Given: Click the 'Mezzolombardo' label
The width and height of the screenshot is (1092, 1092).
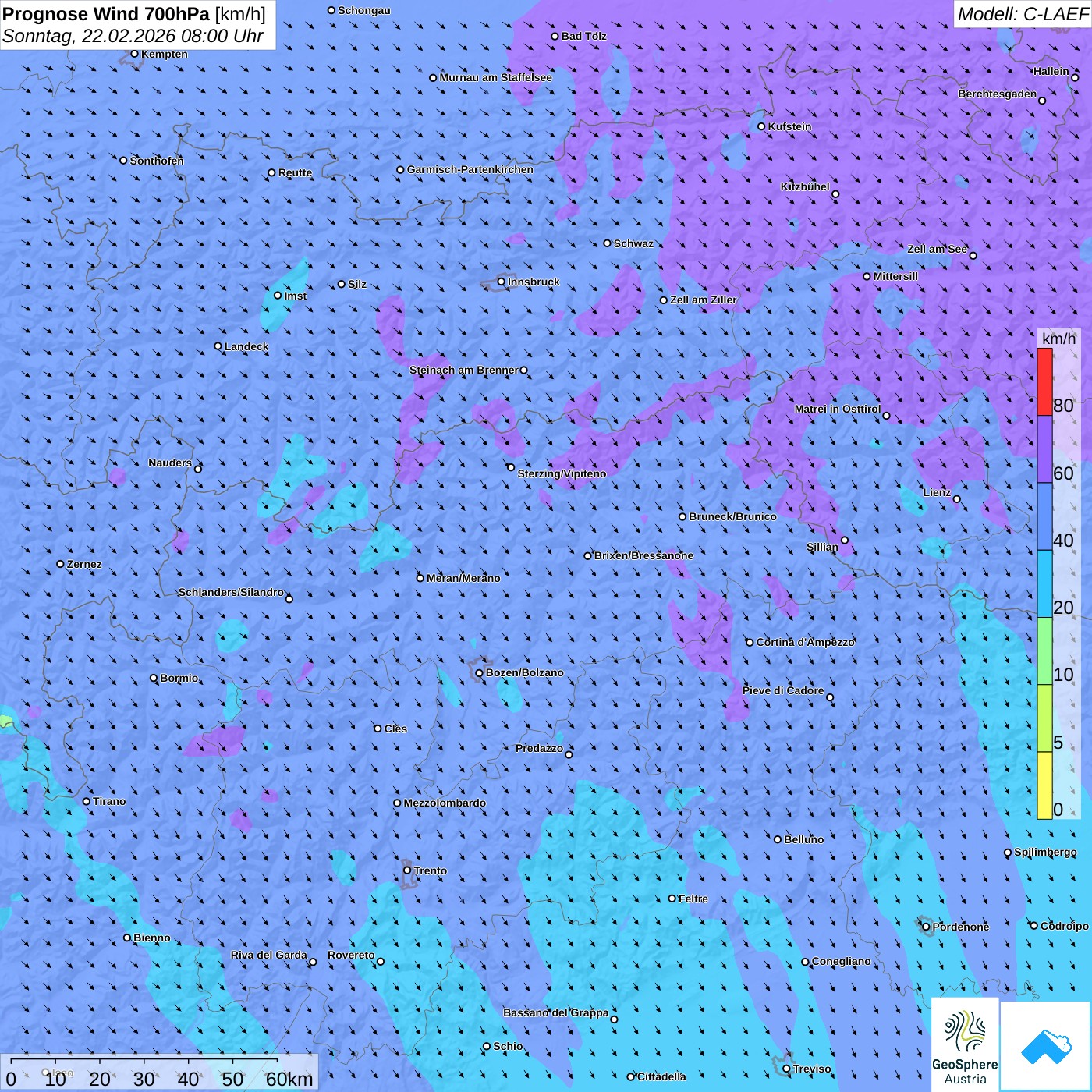Looking at the screenshot, I should point(445,803).
